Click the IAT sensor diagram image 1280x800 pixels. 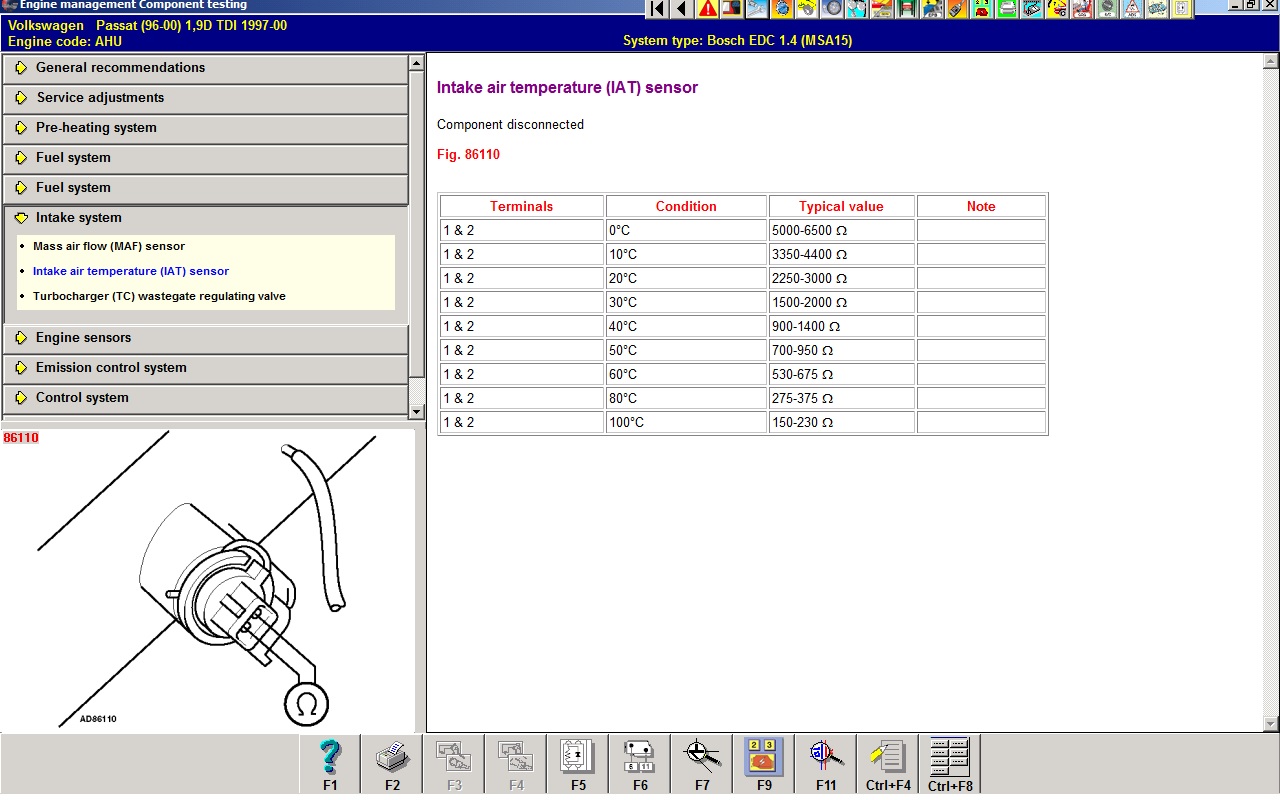pos(207,580)
